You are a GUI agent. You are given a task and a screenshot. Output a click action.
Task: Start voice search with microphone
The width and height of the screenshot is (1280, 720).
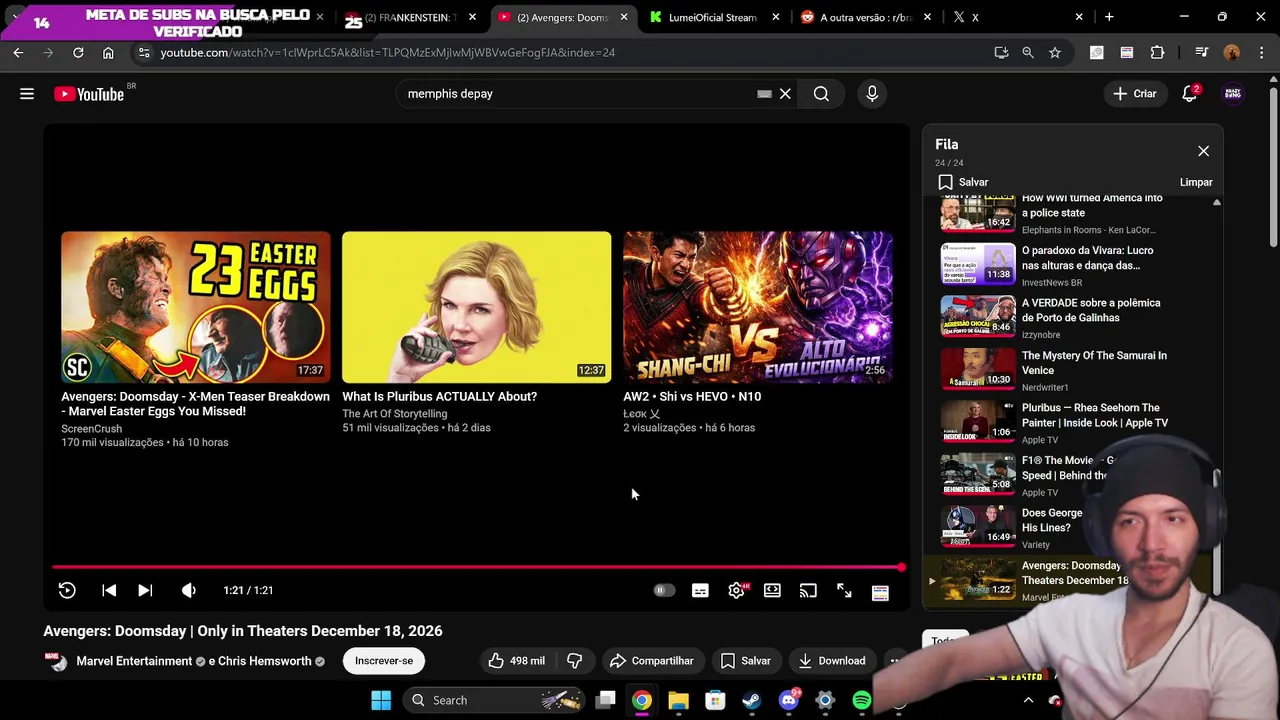[x=872, y=94]
